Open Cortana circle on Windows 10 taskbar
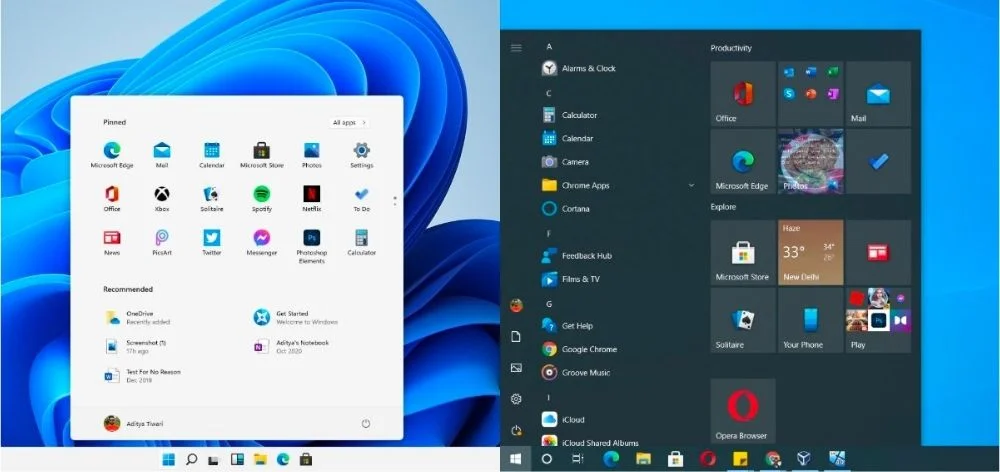 [547, 459]
